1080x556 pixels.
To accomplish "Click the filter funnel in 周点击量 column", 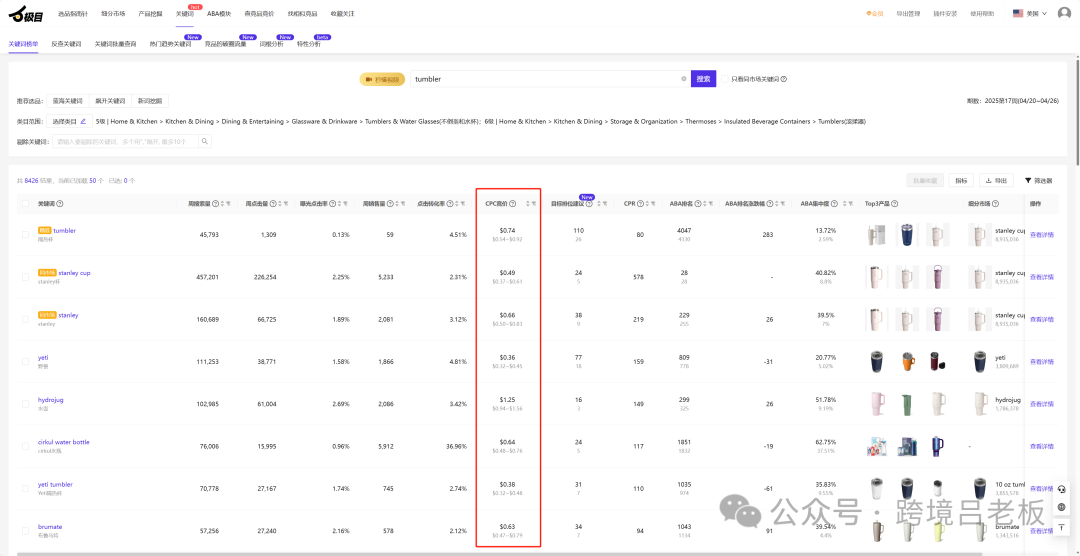I will pyautogui.click(x=287, y=203).
